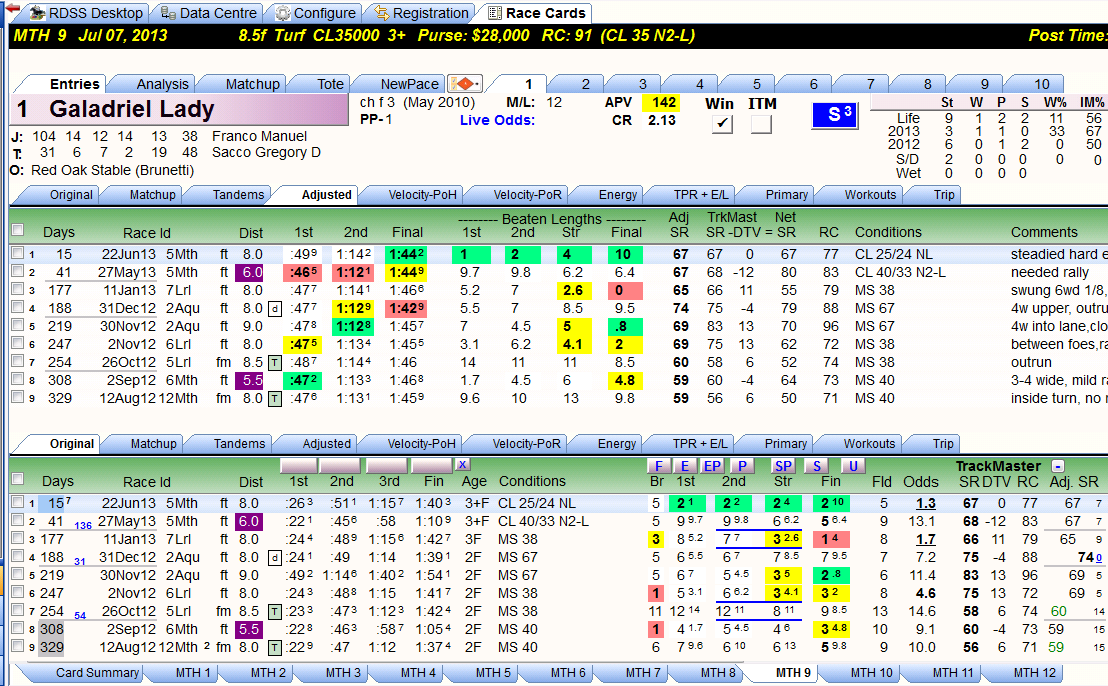The image size is (1108, 686).
Task: Click the underlined 1.7 odds value
Action: click(926, 540)
